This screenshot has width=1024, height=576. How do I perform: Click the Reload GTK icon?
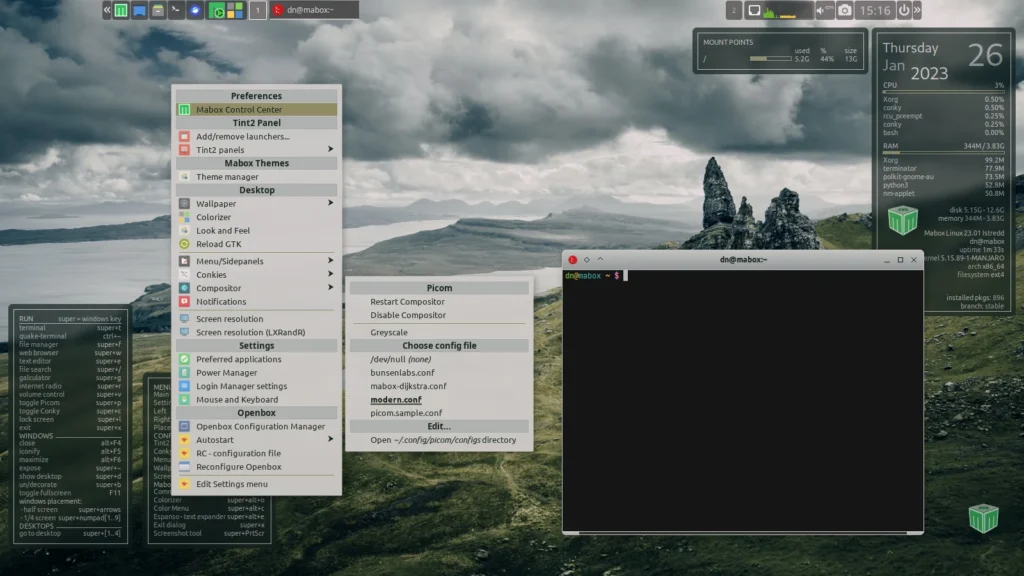click(184, 244)
